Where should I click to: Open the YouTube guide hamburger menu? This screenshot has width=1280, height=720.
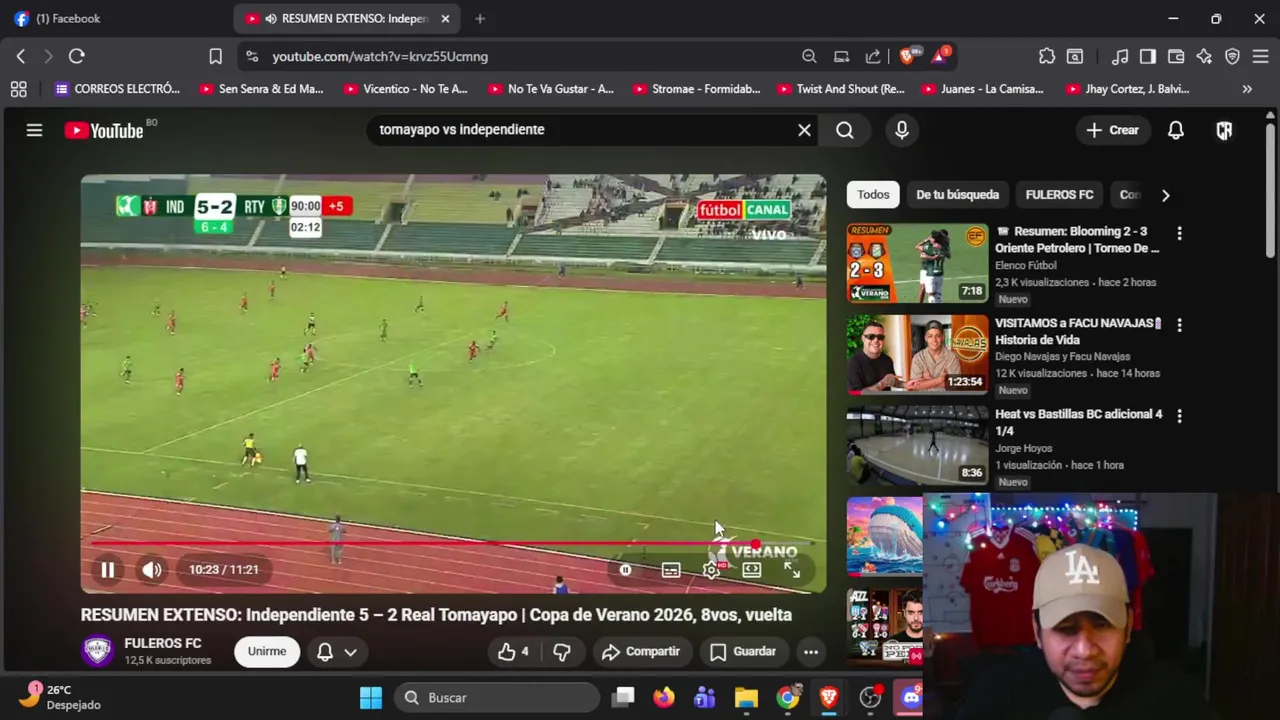(34, 130)
